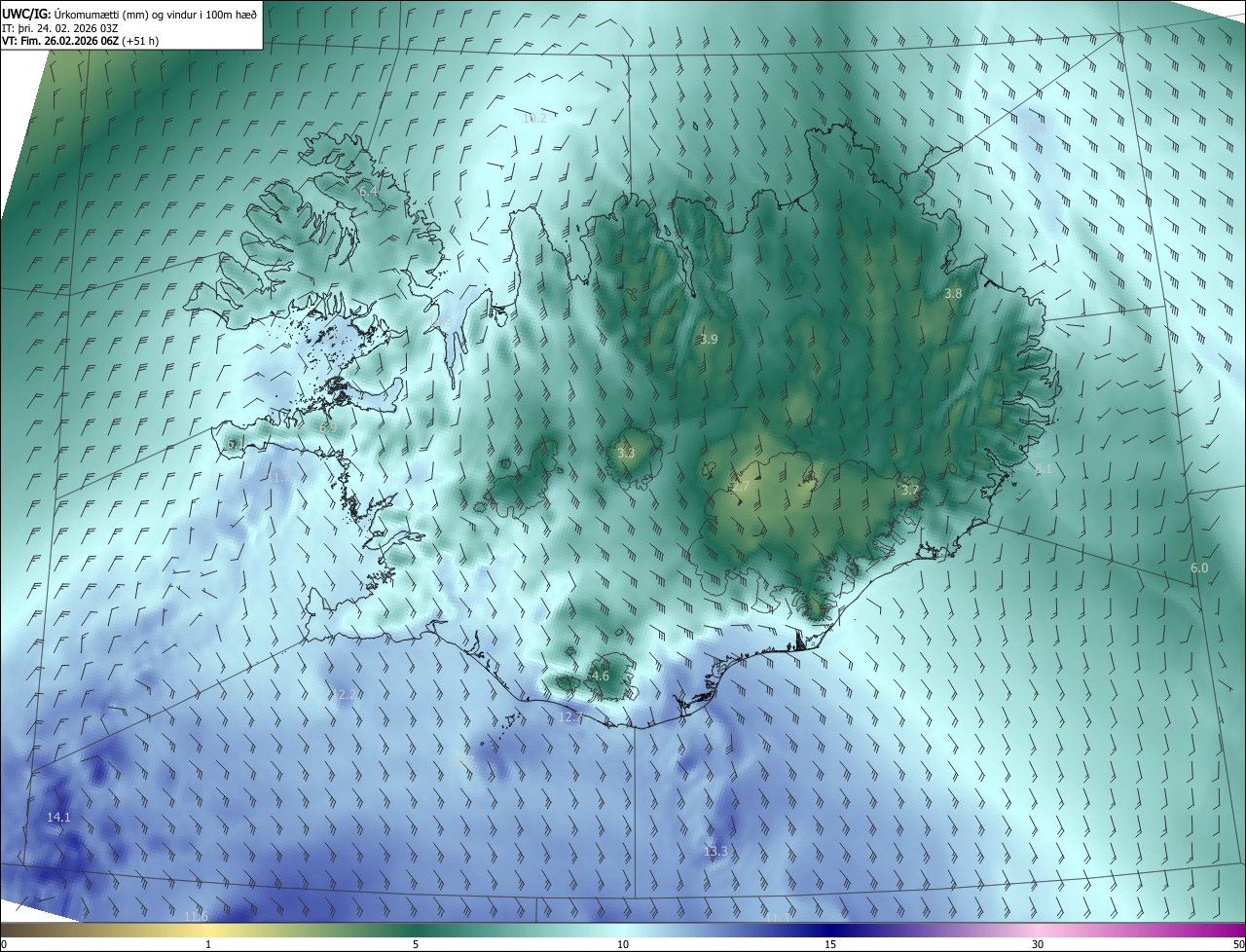Image resolution: width=1246 pixels, height=952 pixels.
Task: Click the '13.3' value on the map
Action: [715, 851]
